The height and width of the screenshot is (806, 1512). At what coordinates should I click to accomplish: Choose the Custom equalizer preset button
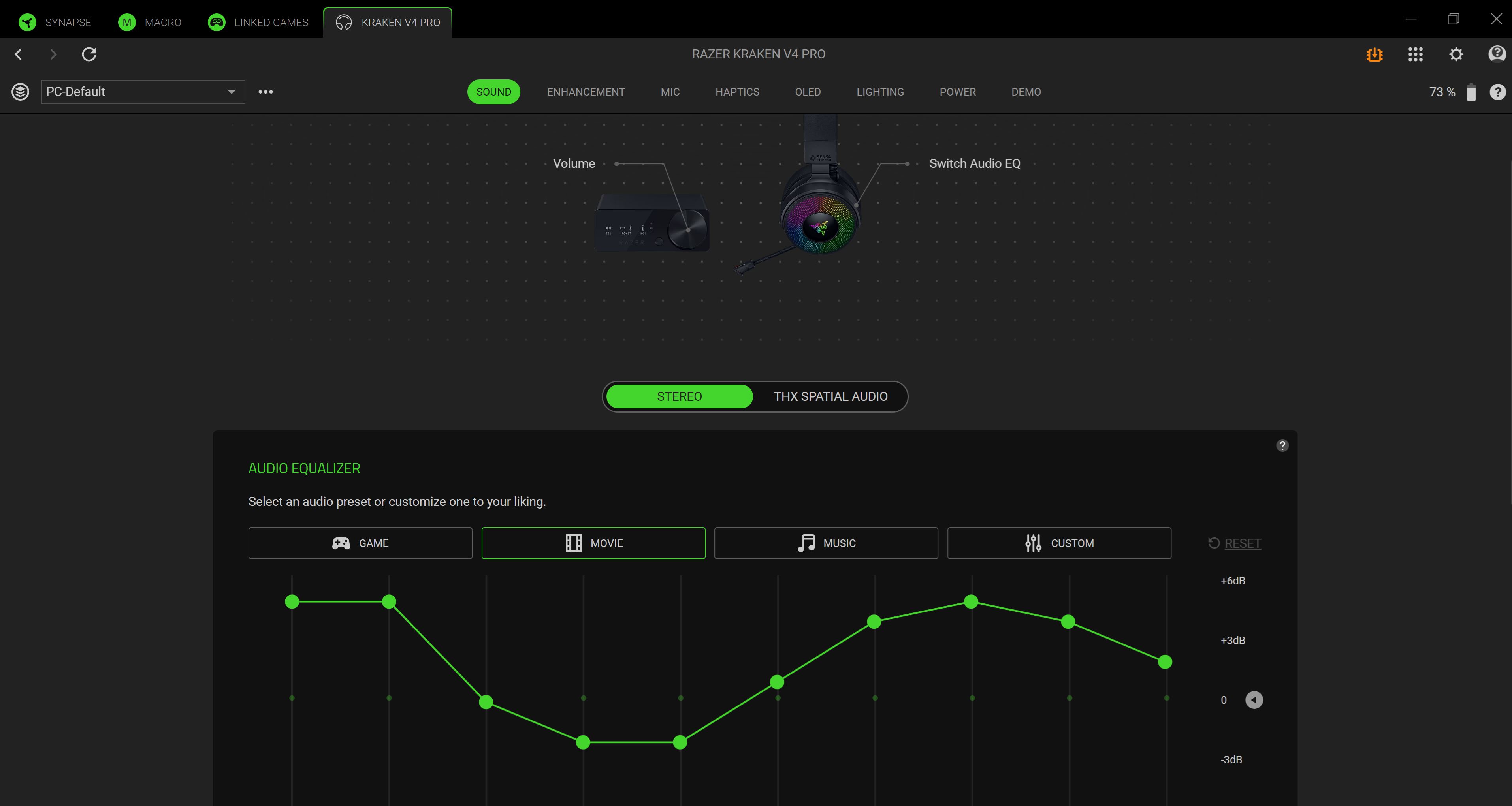pos(1059,543)
